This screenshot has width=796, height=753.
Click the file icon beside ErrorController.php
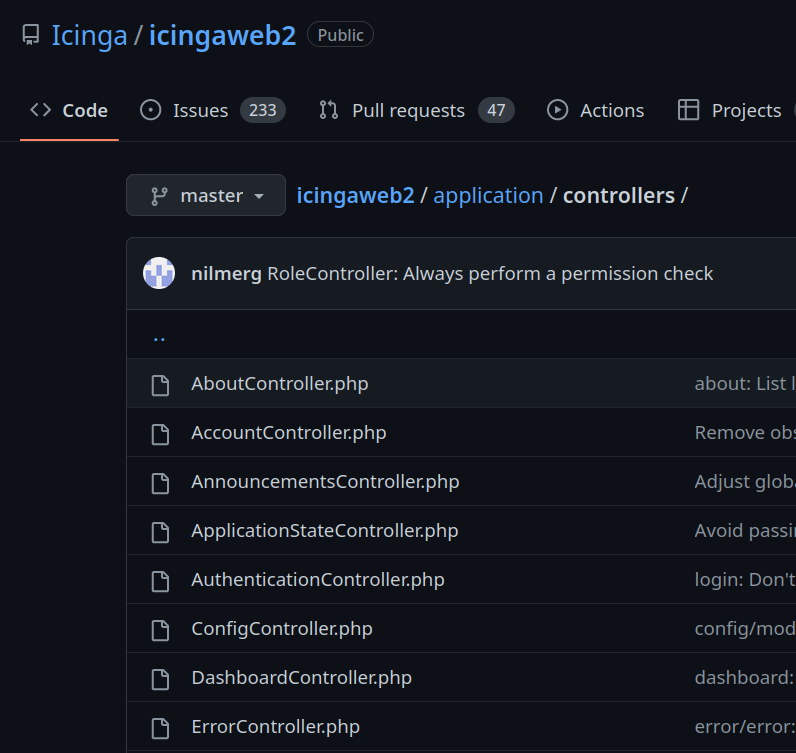[x=160, y=727]
